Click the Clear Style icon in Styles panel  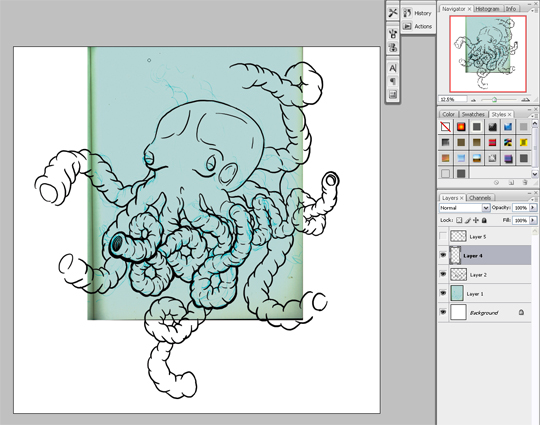tap(496, 183)
